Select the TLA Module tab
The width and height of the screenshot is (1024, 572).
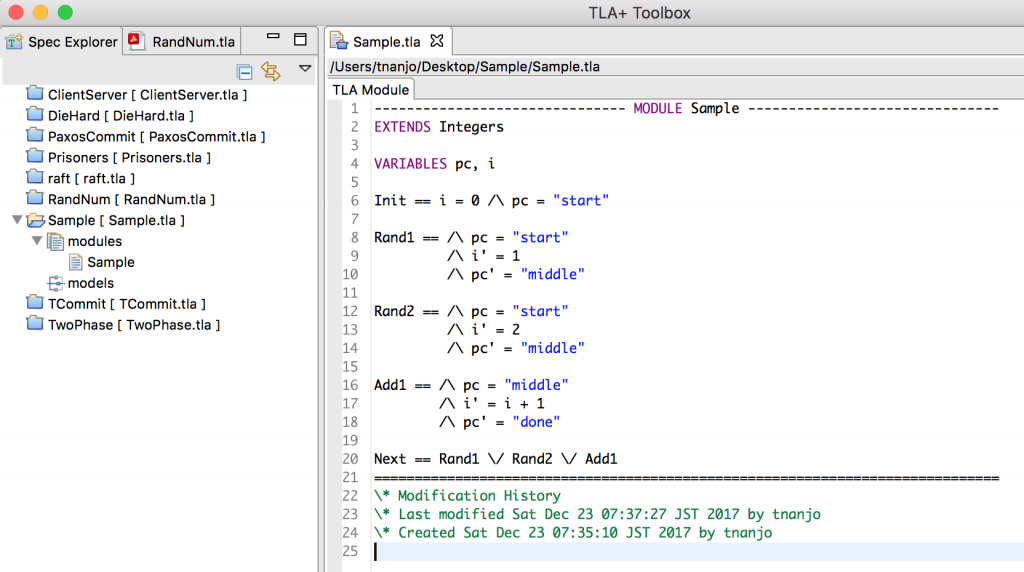point(370,90)
